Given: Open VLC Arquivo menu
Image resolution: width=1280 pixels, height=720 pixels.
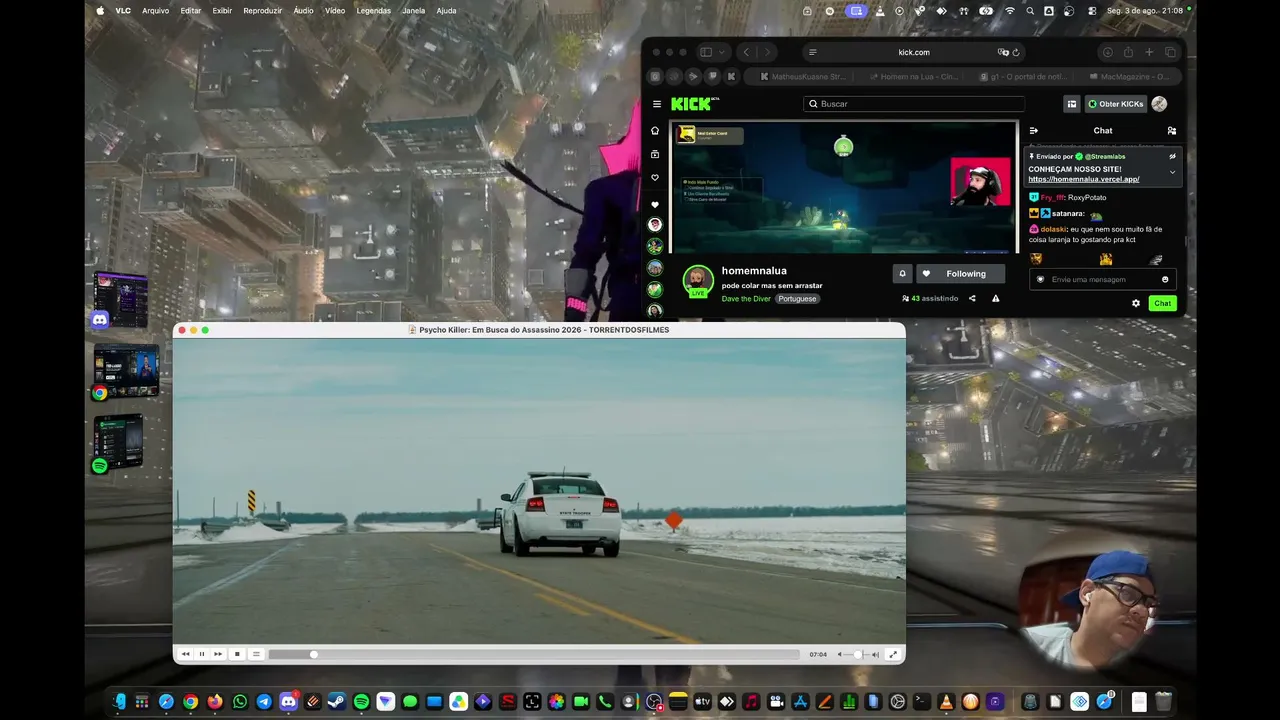Looking at the screenshot, I should click(155, 11).
